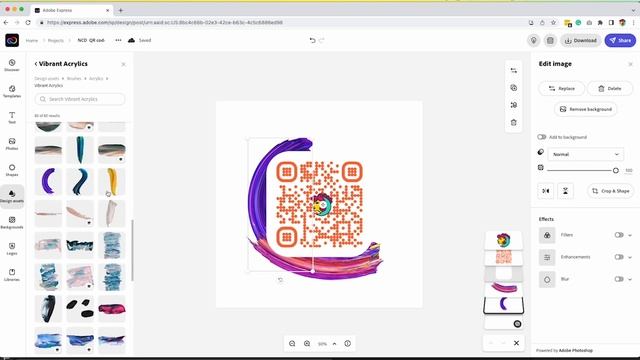Click the trash icon in canvas toolbar
Viewport: 640px width, 360px height.
click(x=513, y=122)
